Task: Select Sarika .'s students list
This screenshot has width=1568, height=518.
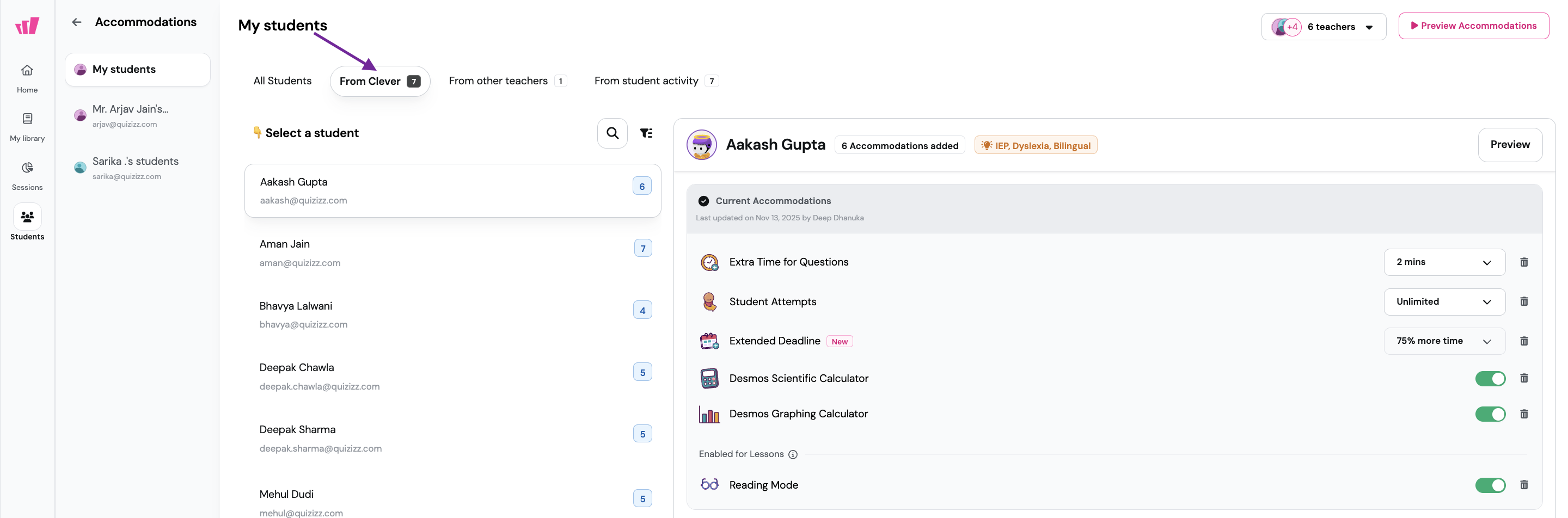Action: coord(138,168)
